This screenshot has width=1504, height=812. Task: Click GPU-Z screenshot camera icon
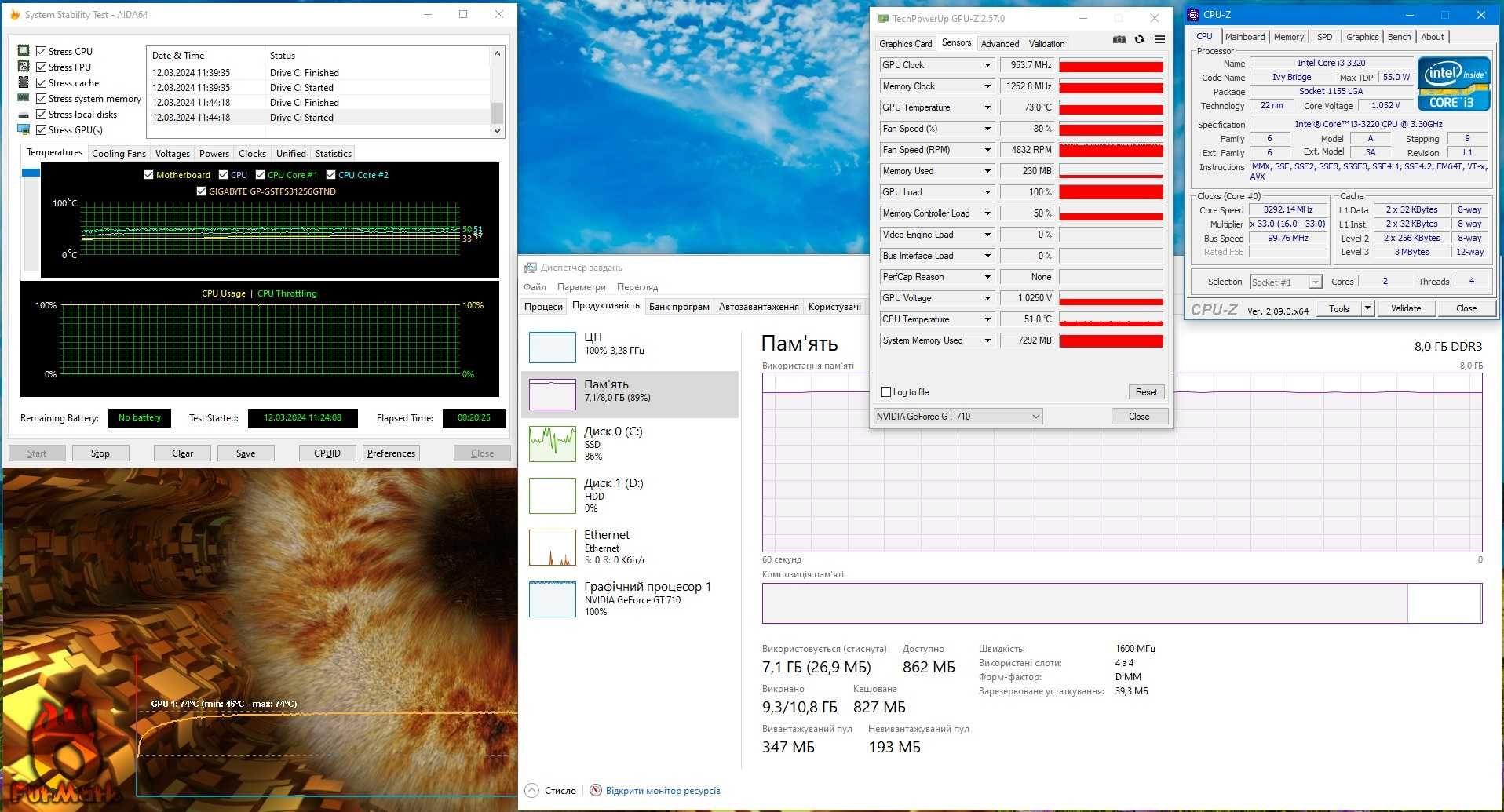click(1119, 39)
